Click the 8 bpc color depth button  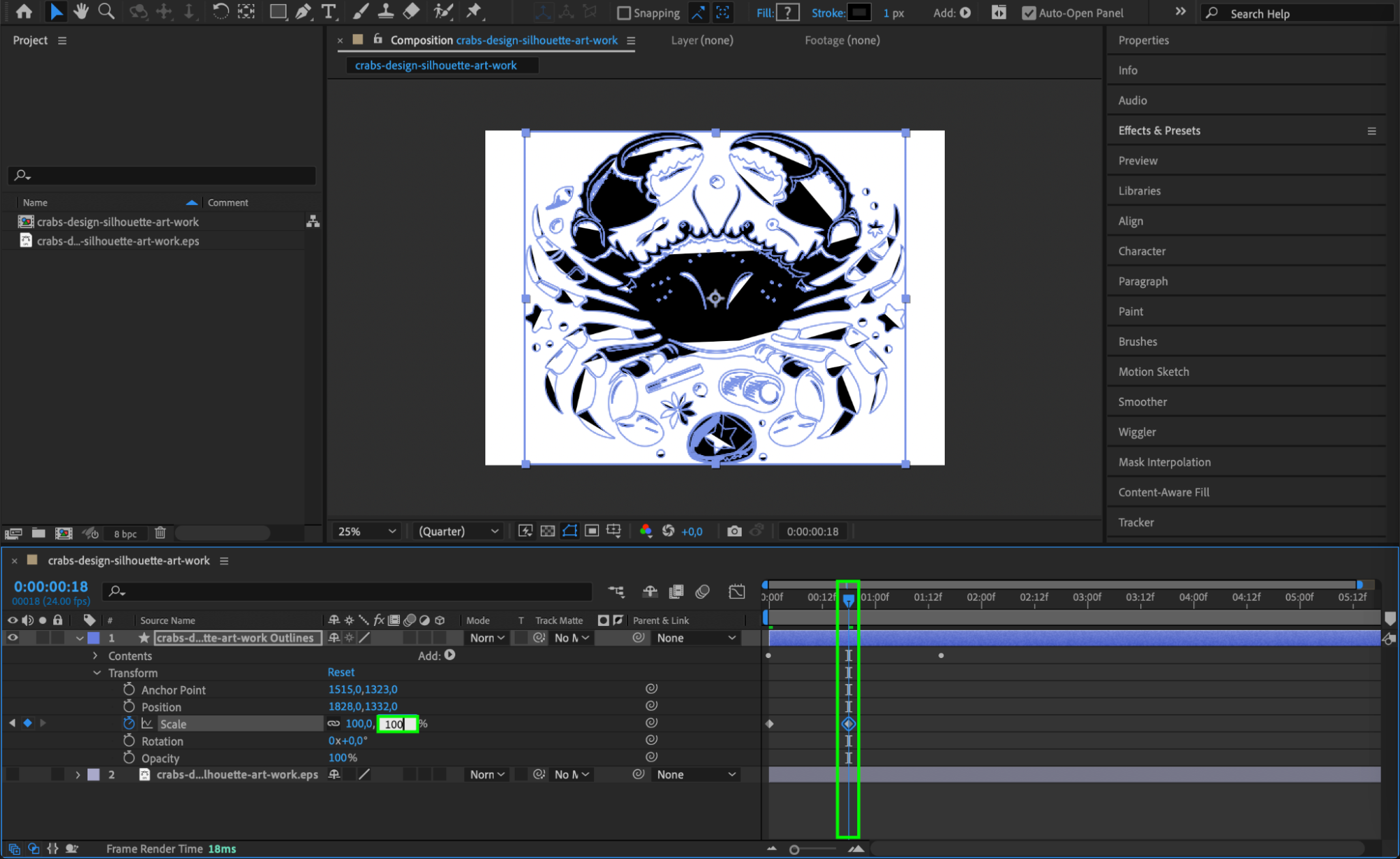point(125,533)
